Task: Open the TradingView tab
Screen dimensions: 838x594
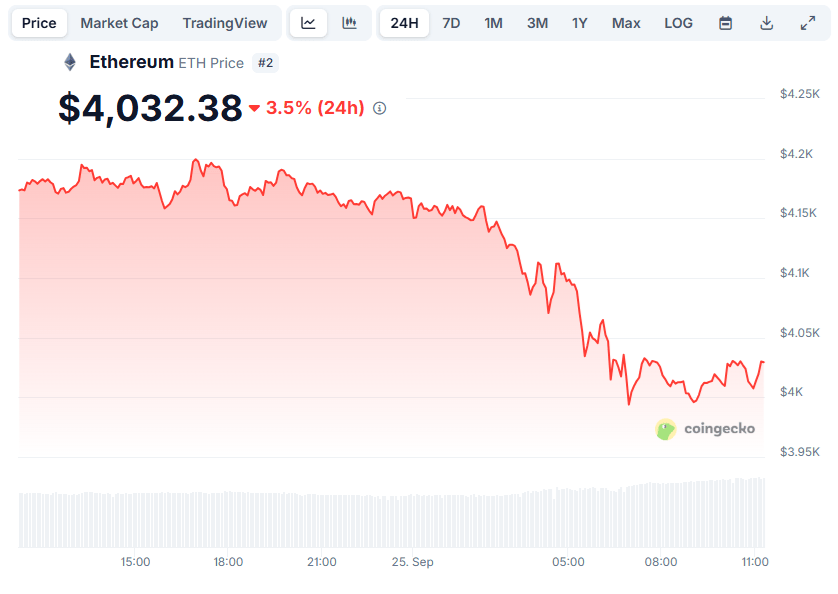Action: click(x=225, y=23)
